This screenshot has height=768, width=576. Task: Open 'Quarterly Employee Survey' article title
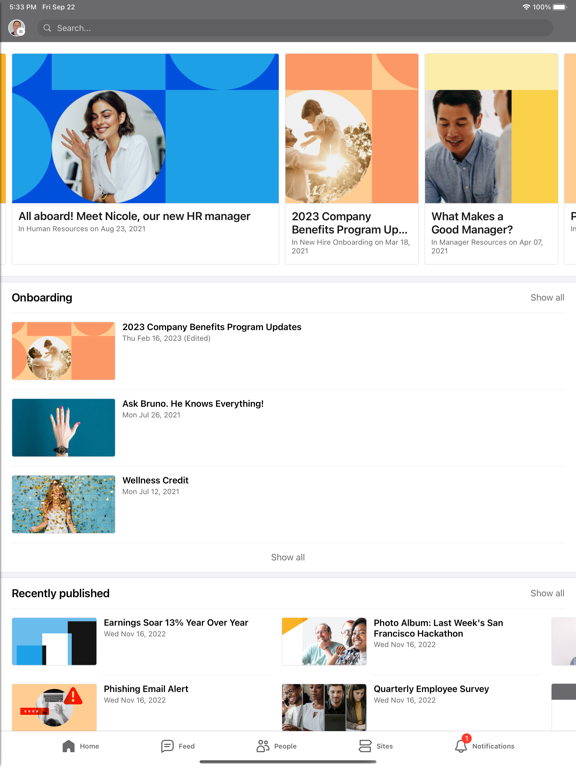pos(432,689)
